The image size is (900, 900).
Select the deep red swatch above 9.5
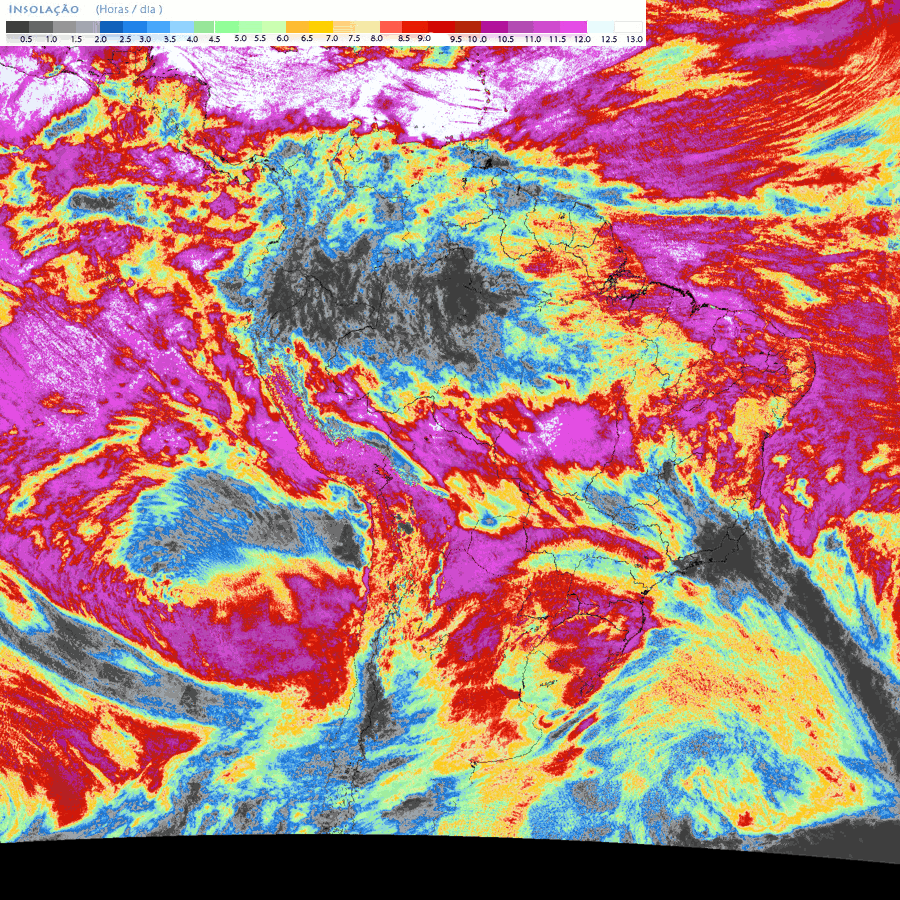[x=441, y=27]
